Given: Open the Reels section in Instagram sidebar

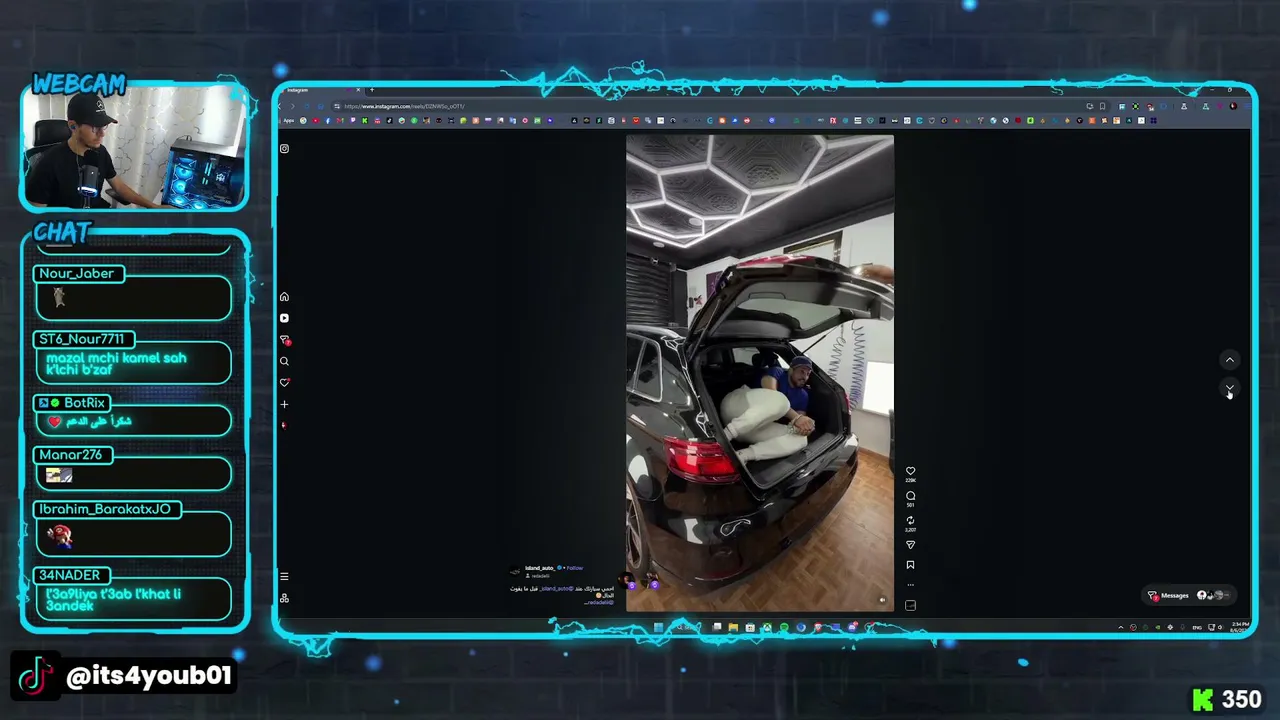Looking at the screenshot, I should pyautogui.click(x=284, y=318).
